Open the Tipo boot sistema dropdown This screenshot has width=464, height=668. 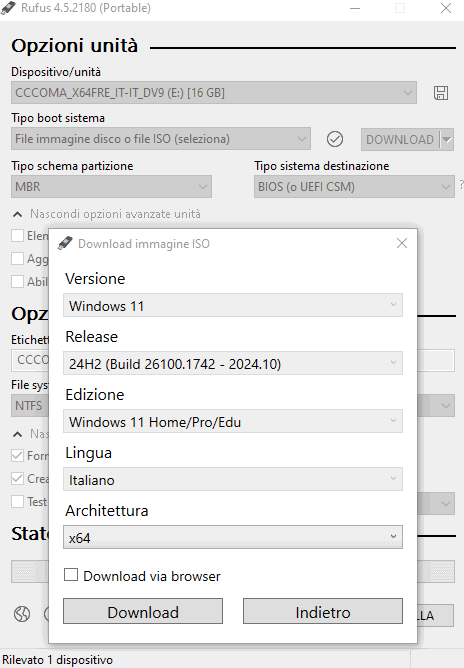pos(161,139)
